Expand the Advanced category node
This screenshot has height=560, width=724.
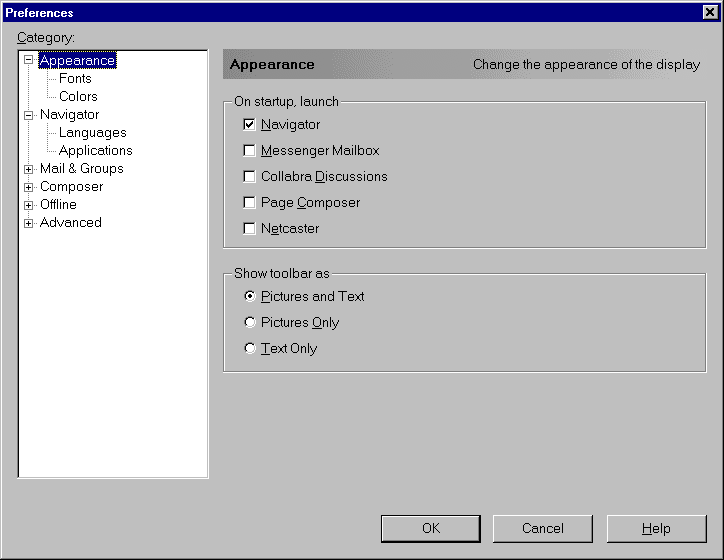(29, 223)
